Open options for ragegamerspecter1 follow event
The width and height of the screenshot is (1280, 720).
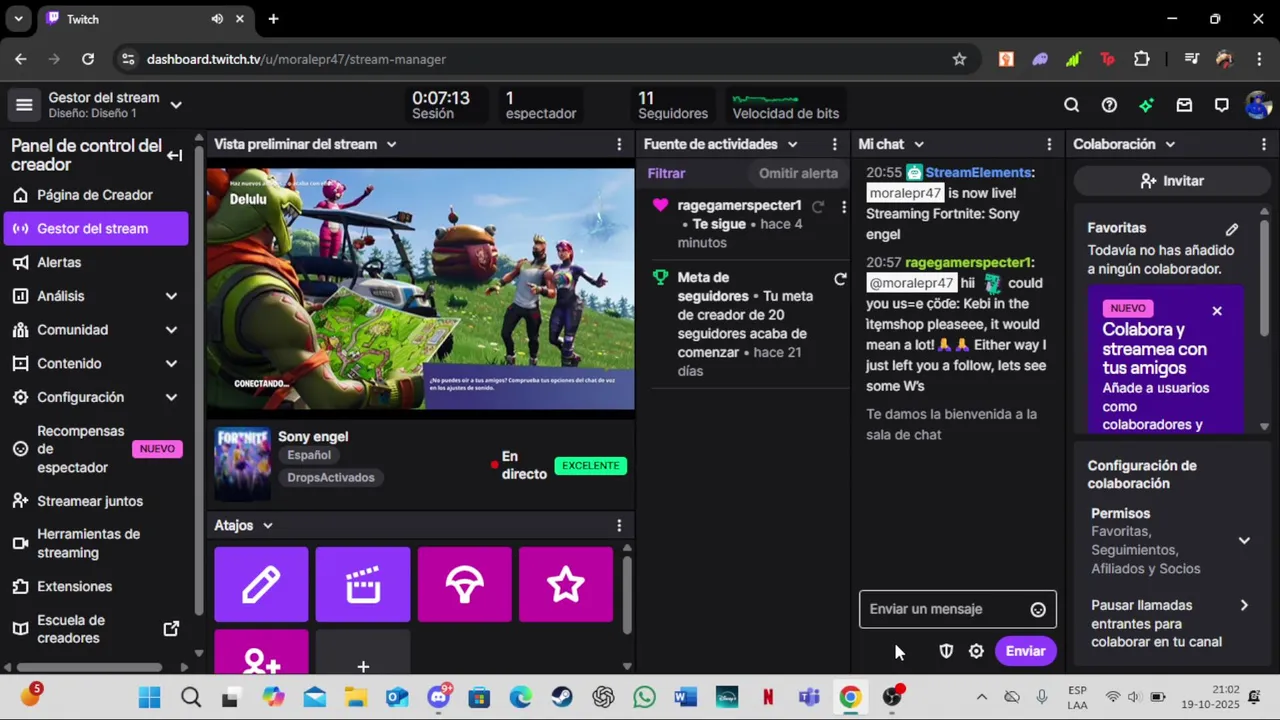[843, 207]
